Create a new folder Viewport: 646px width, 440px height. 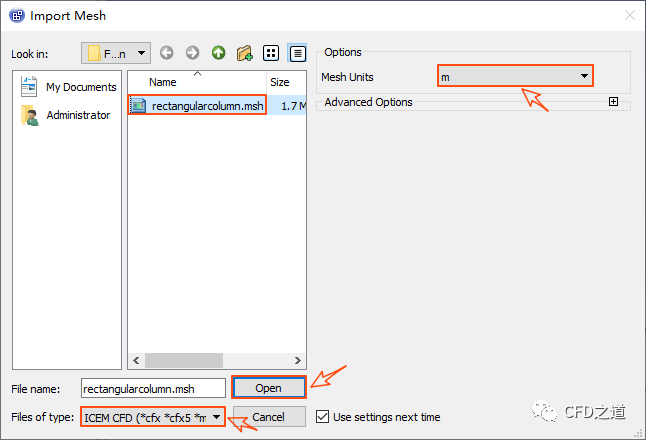(245, 53)
